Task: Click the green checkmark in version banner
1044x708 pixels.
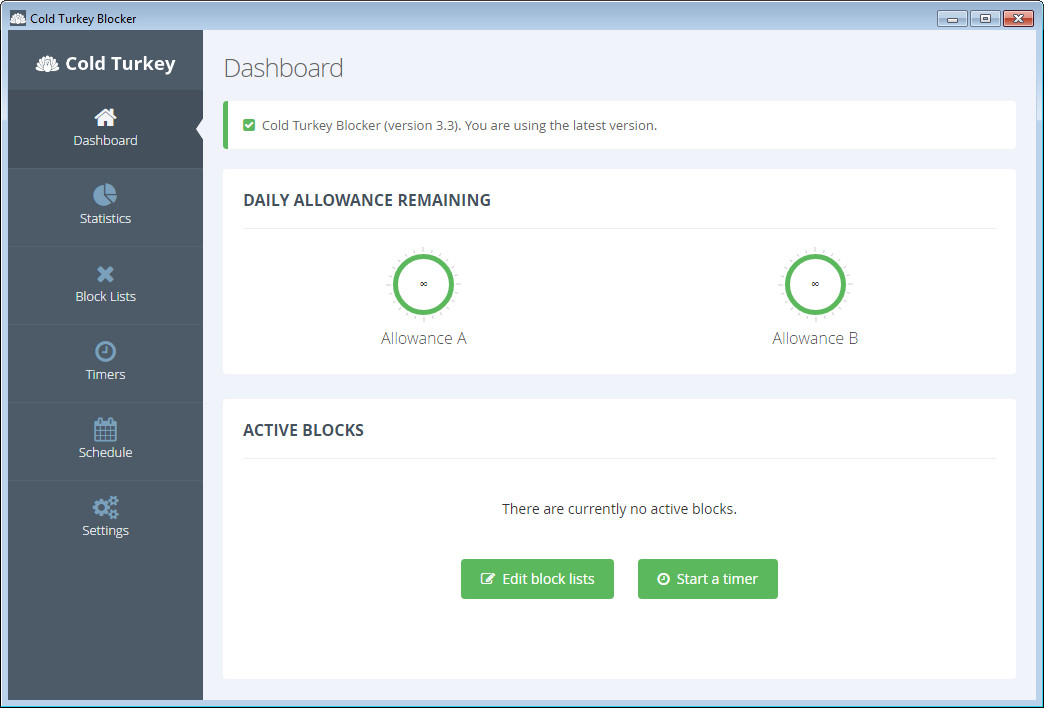Action: 249,125
